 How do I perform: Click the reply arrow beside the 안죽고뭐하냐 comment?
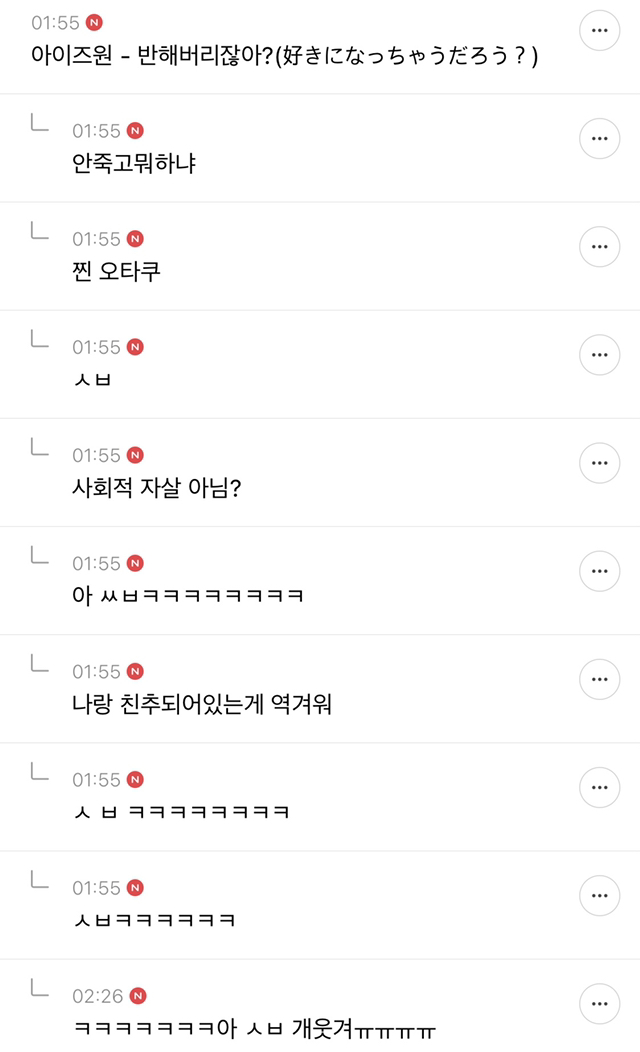pos(40,124)
